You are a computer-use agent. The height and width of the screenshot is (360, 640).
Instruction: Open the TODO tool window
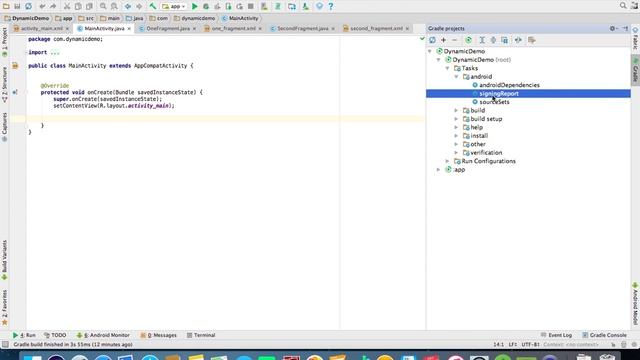click(55, 335)
